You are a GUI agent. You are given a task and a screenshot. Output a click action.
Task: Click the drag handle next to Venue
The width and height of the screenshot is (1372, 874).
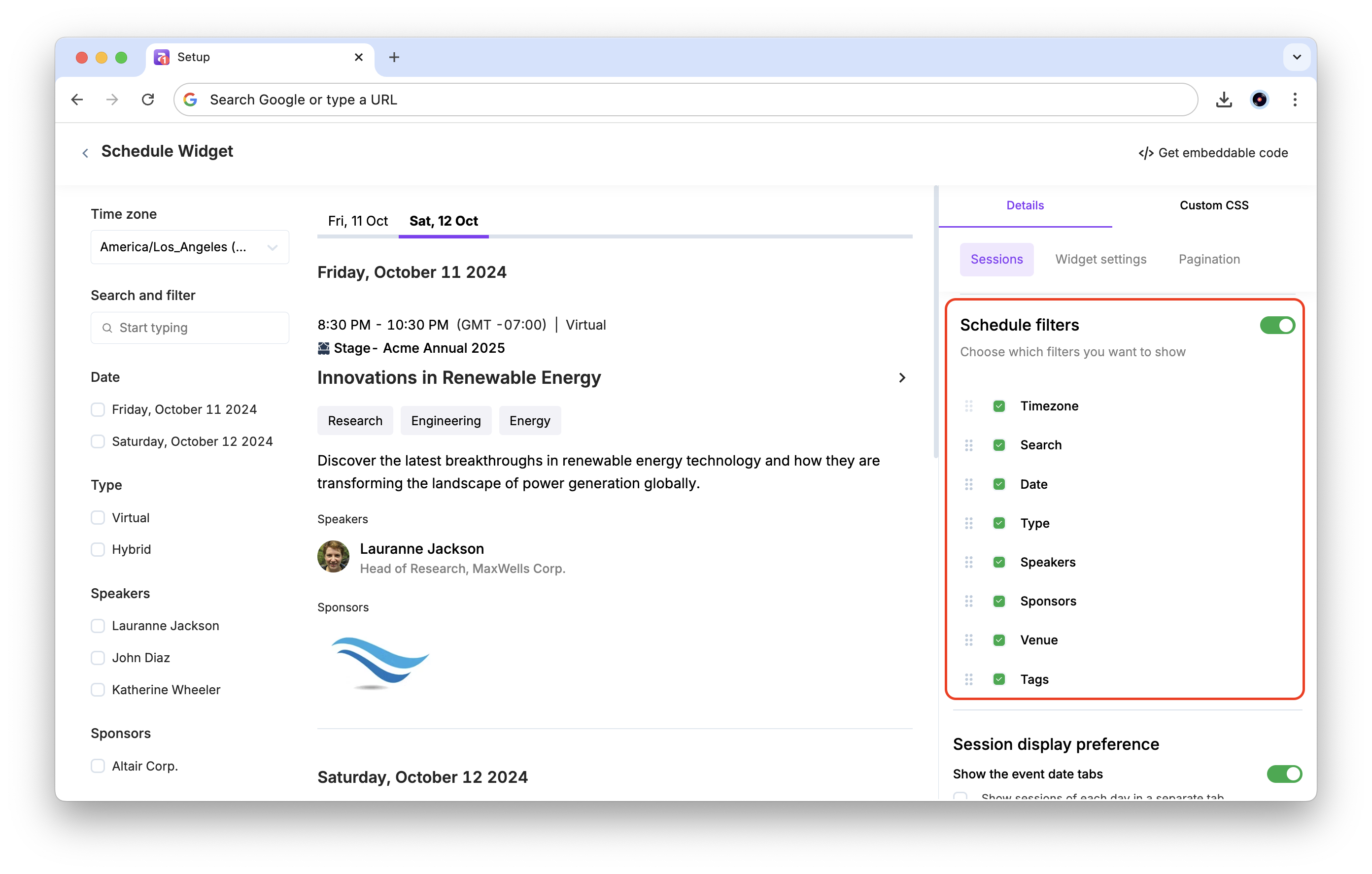click(x=968, y=640)
